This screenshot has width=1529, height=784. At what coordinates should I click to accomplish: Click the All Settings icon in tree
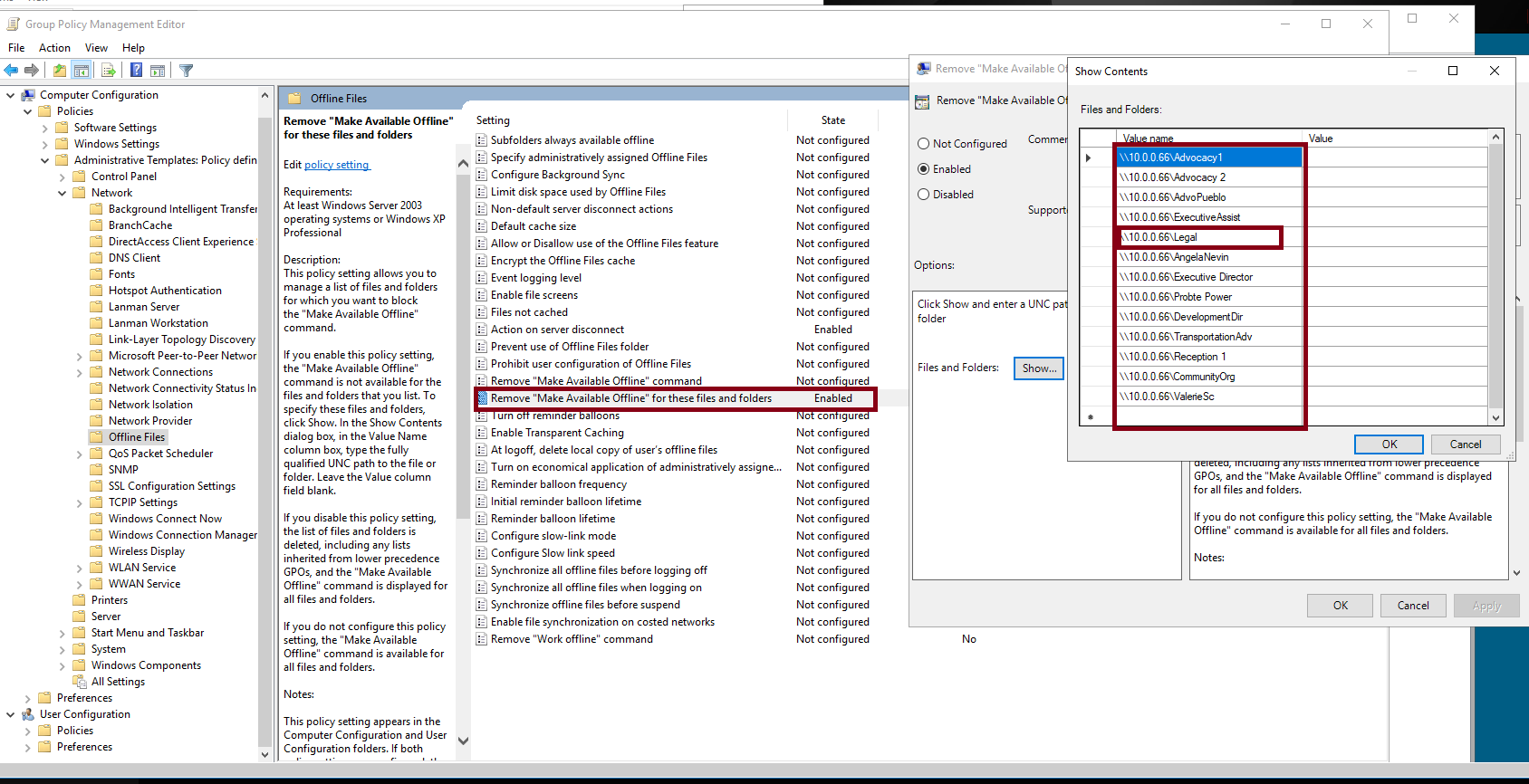pos(80,682)
